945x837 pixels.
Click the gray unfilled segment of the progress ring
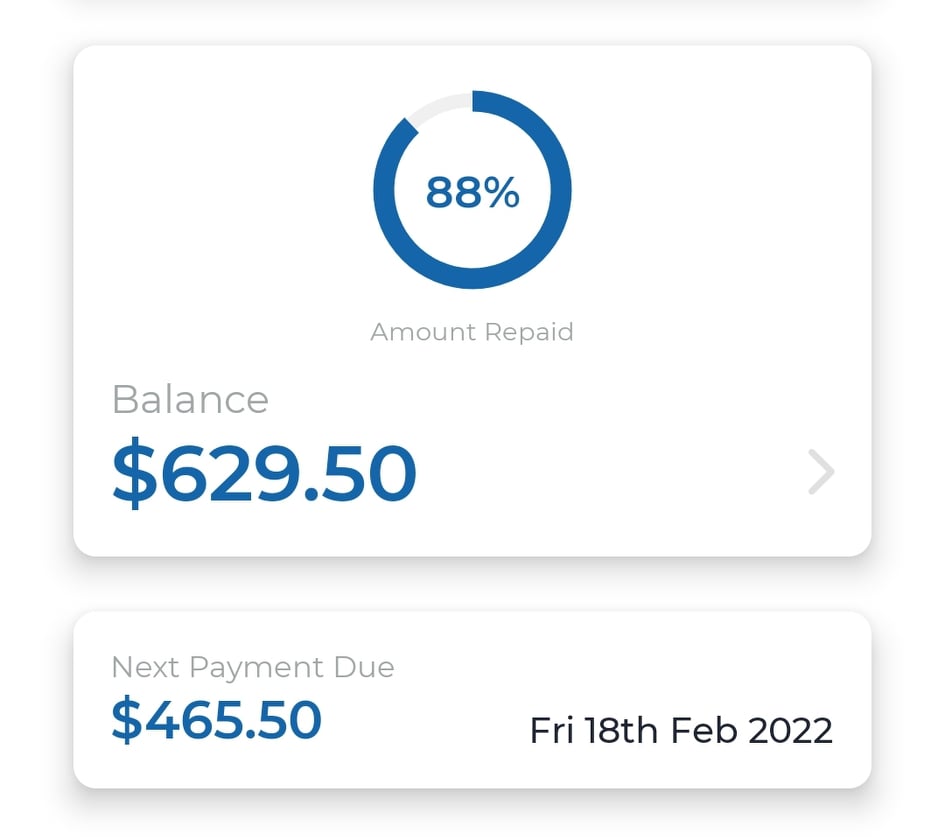click(x=439, y=106)
